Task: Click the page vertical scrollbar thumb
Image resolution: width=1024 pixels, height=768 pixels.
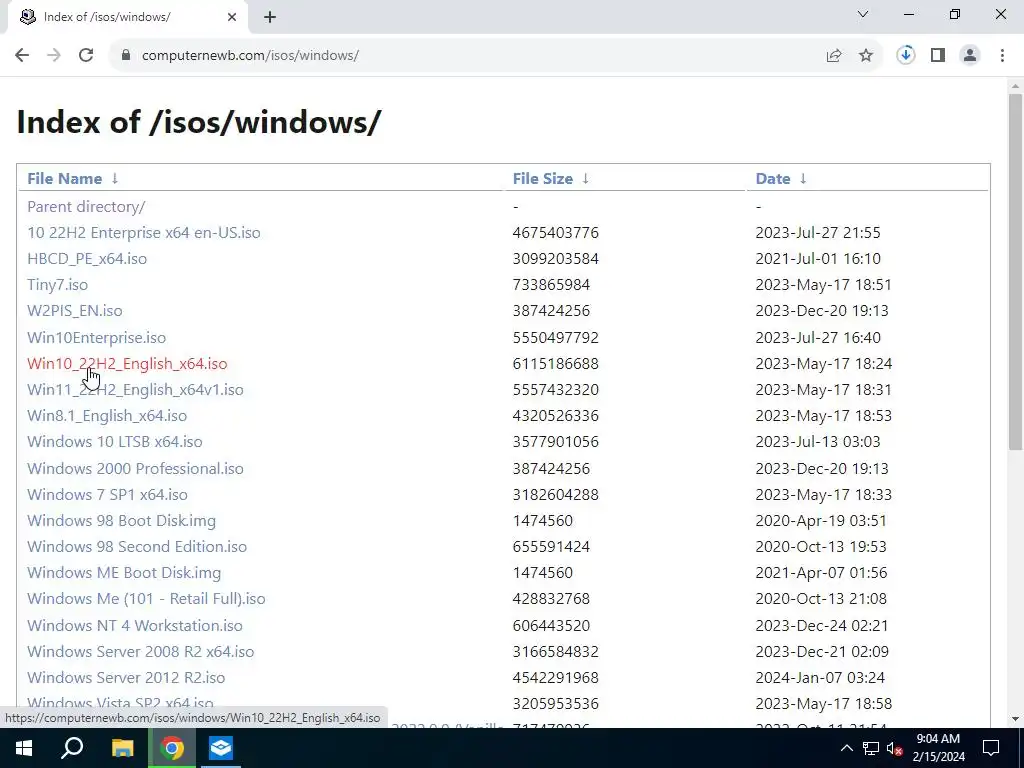Action: 1016,272
